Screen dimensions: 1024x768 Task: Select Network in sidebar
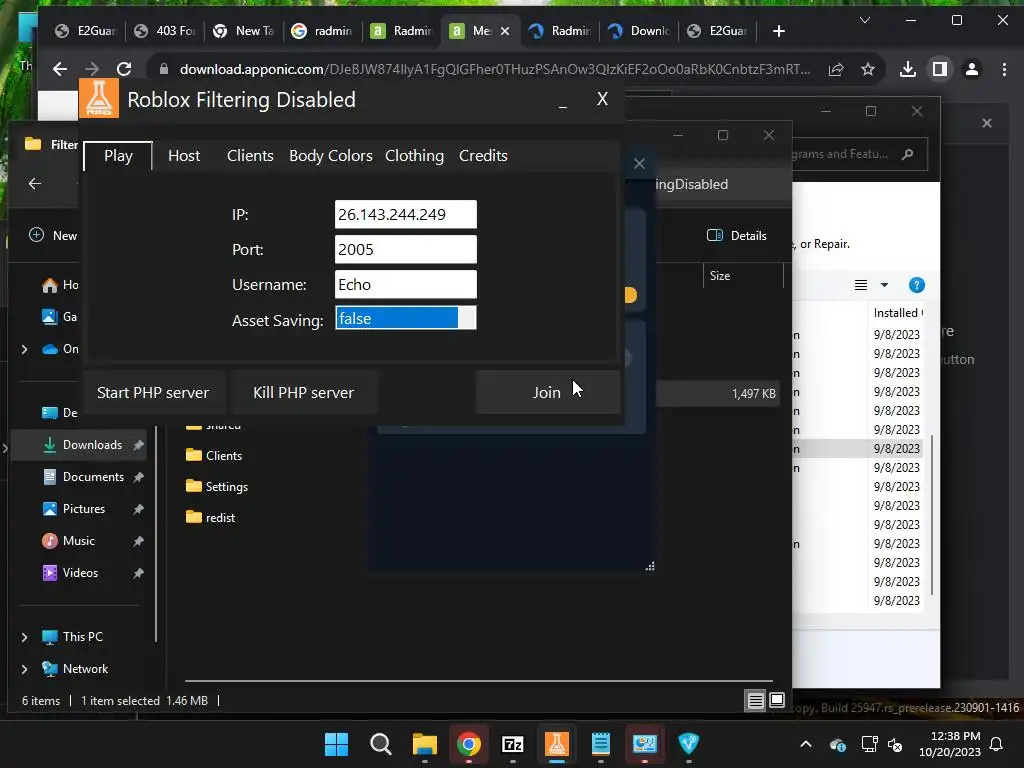[x=85, y=669]
